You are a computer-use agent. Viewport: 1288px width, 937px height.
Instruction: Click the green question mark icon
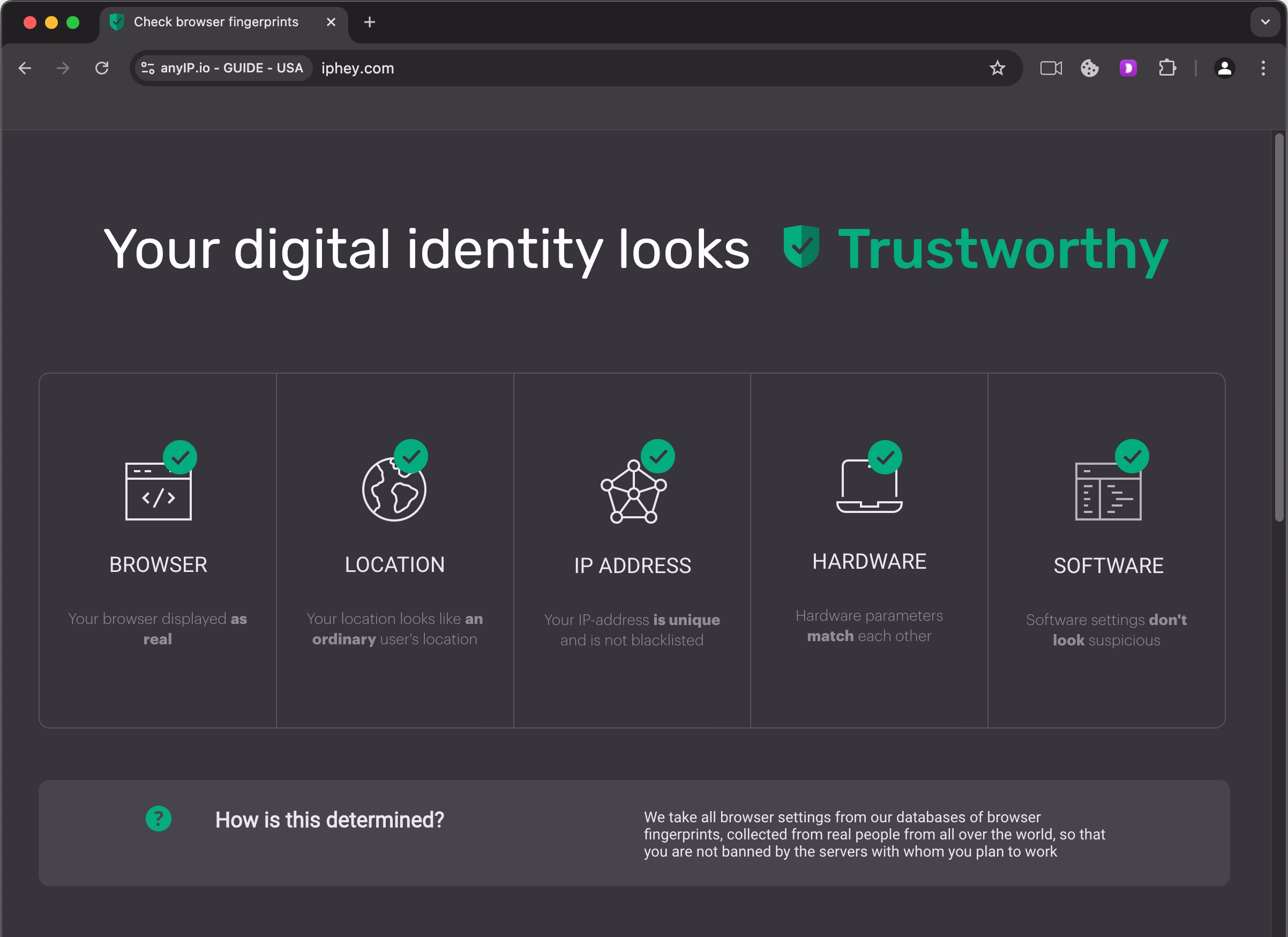159,818
